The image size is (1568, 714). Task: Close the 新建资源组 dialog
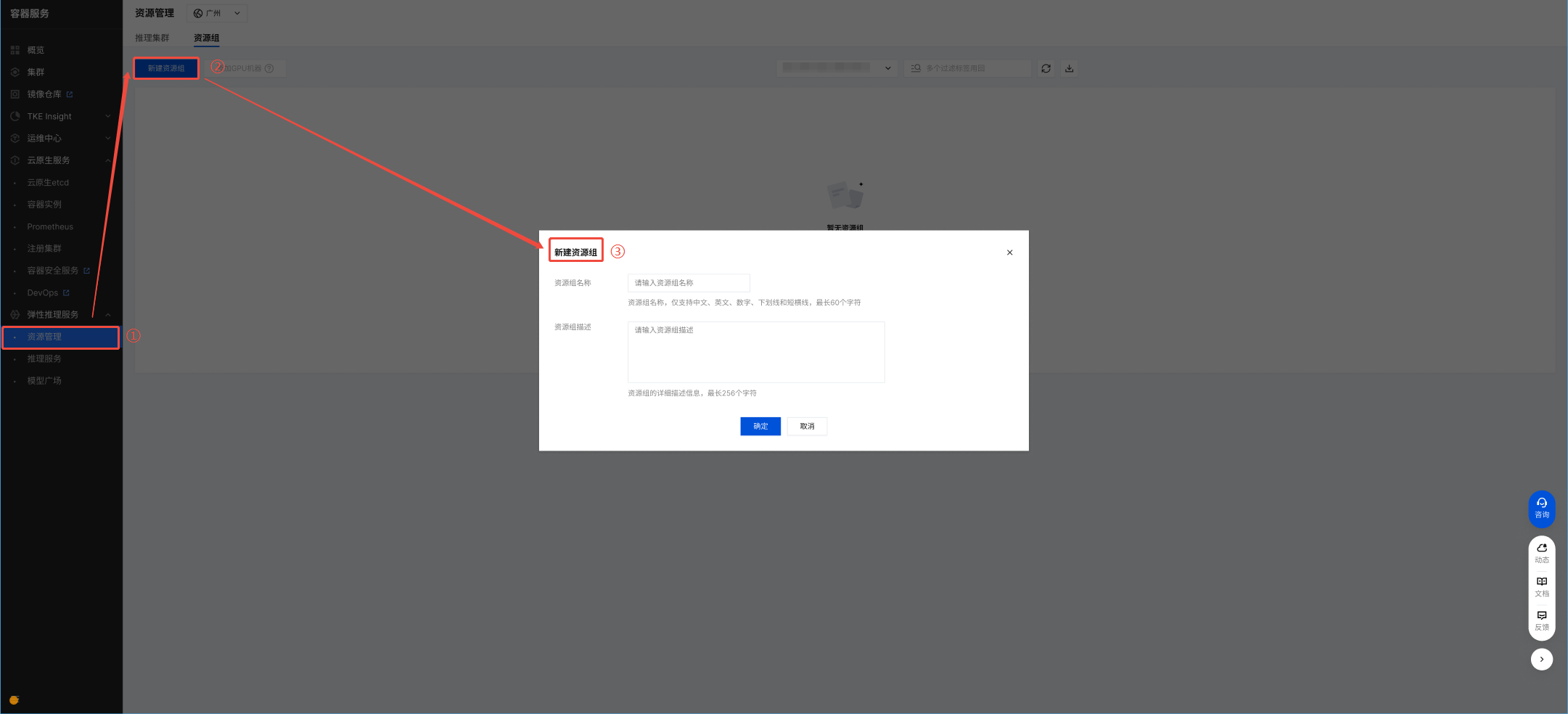coord(1009,253)
